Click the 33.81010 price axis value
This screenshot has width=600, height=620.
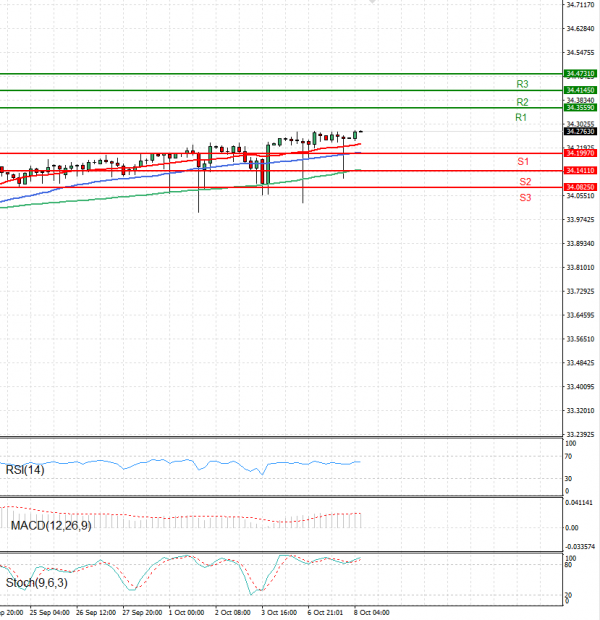[580, 268]
